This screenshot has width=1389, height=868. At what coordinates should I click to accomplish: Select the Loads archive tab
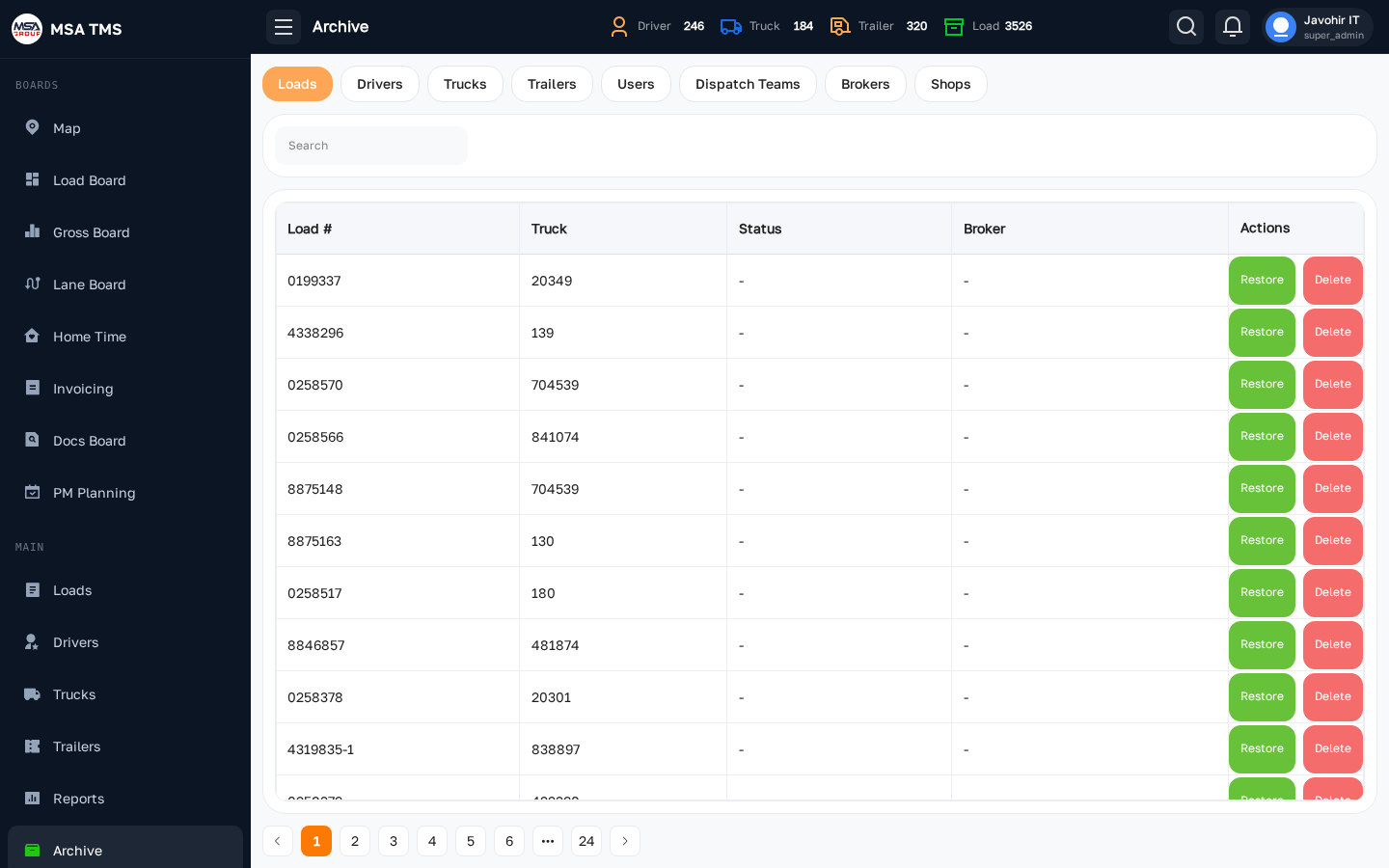(297, 84)
